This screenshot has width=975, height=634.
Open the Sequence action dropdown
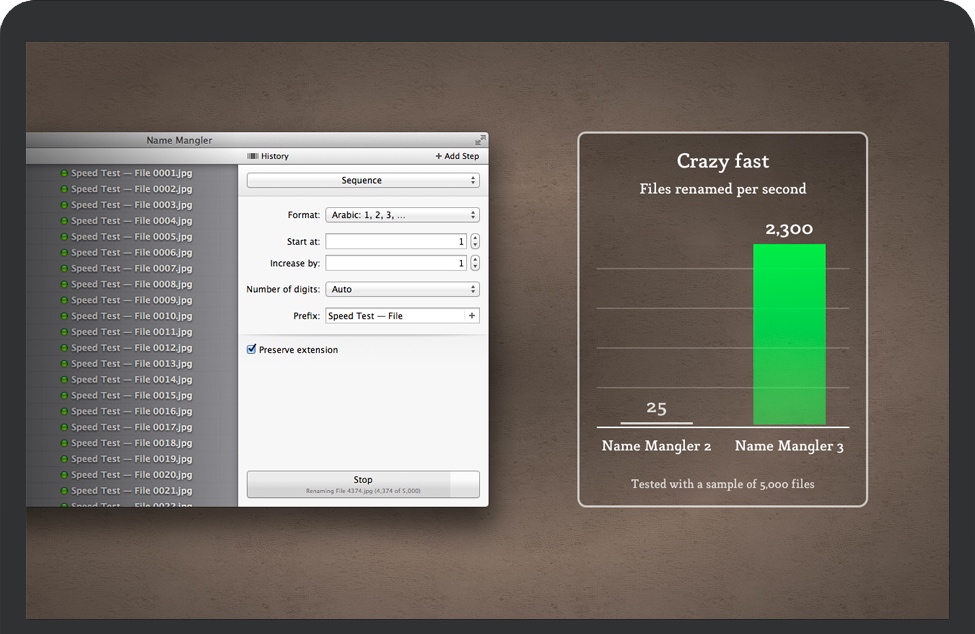point(362,180)
